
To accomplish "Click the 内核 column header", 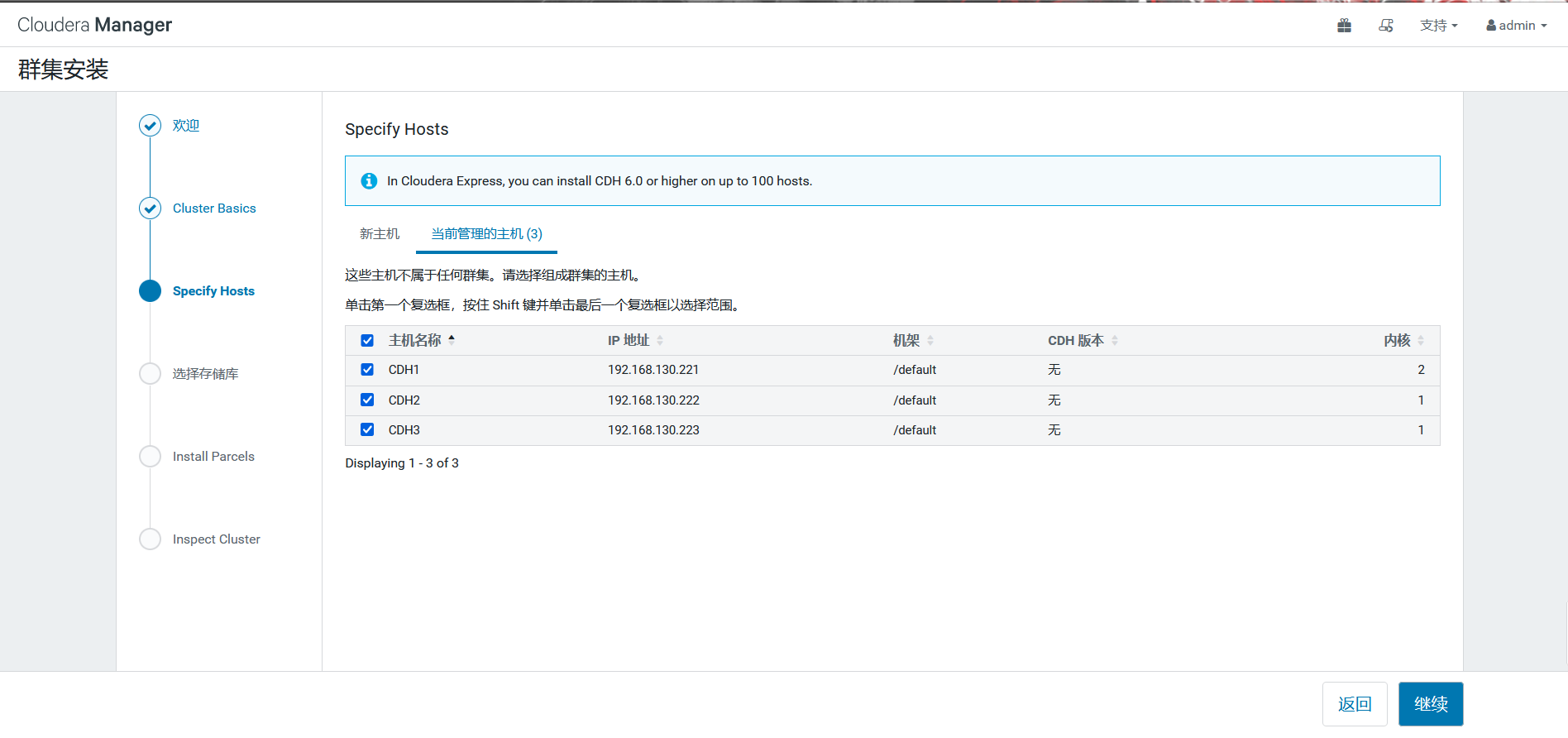I will tap(1397, 340).
